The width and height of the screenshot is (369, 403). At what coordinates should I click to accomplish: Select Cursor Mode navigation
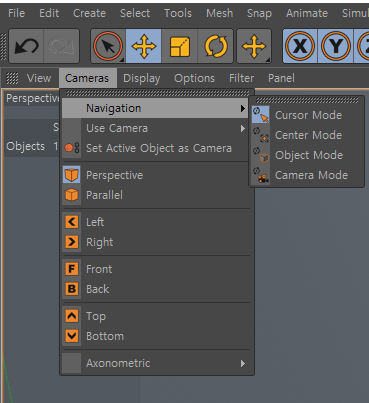[308, 115]
